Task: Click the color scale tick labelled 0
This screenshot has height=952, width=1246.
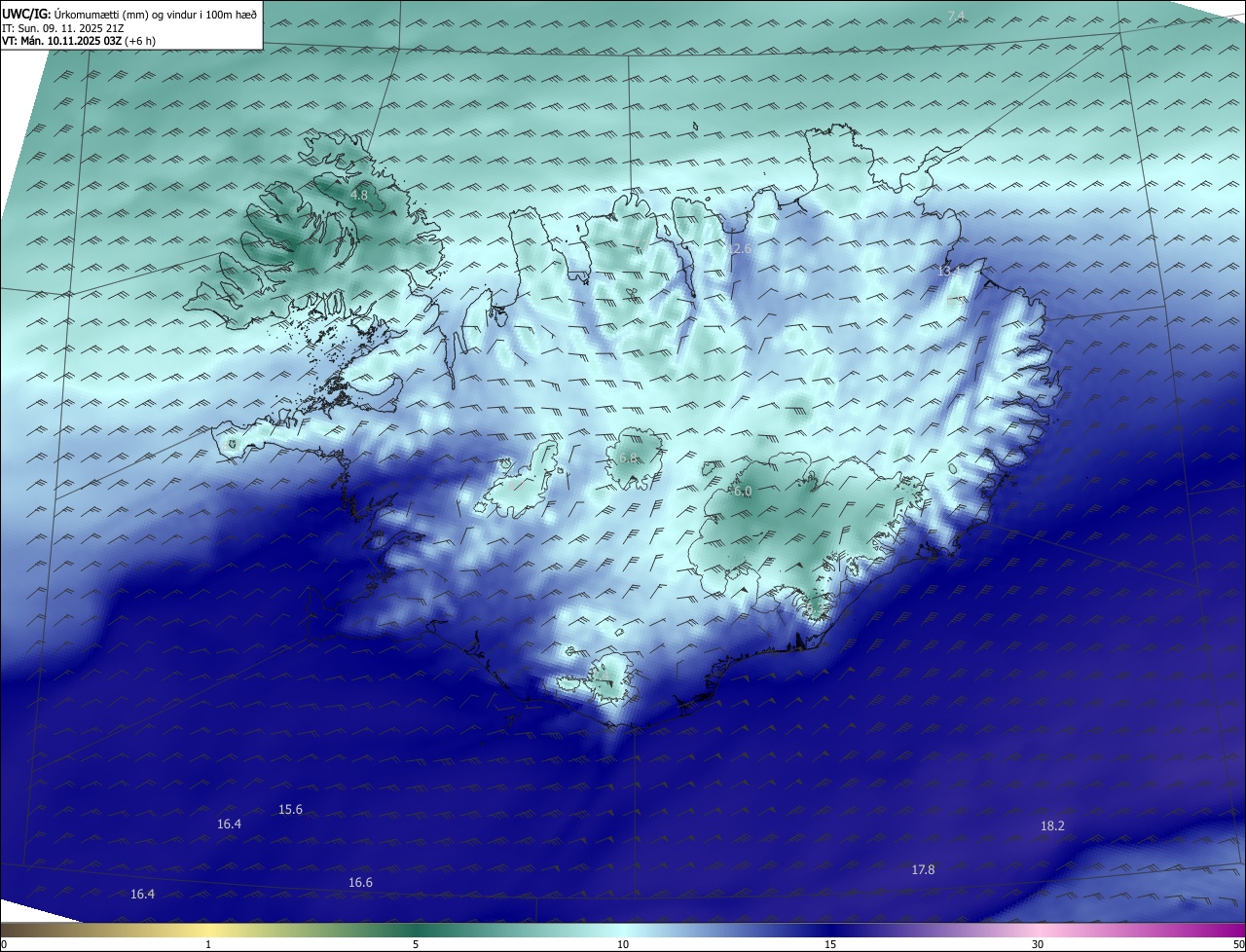Action: coord(4,944)
